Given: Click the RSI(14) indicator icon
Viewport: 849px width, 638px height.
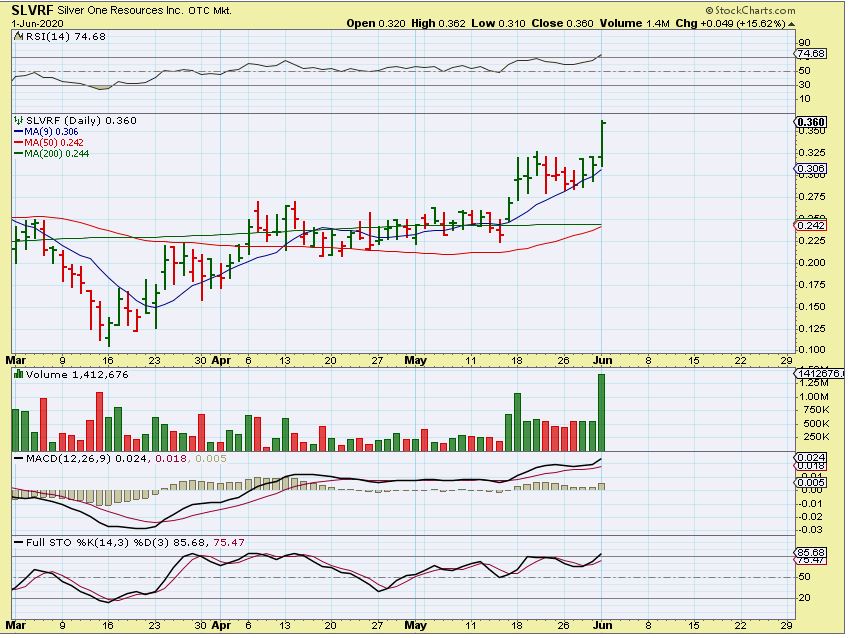Looking at the screenshot, I should click(18, 36).
